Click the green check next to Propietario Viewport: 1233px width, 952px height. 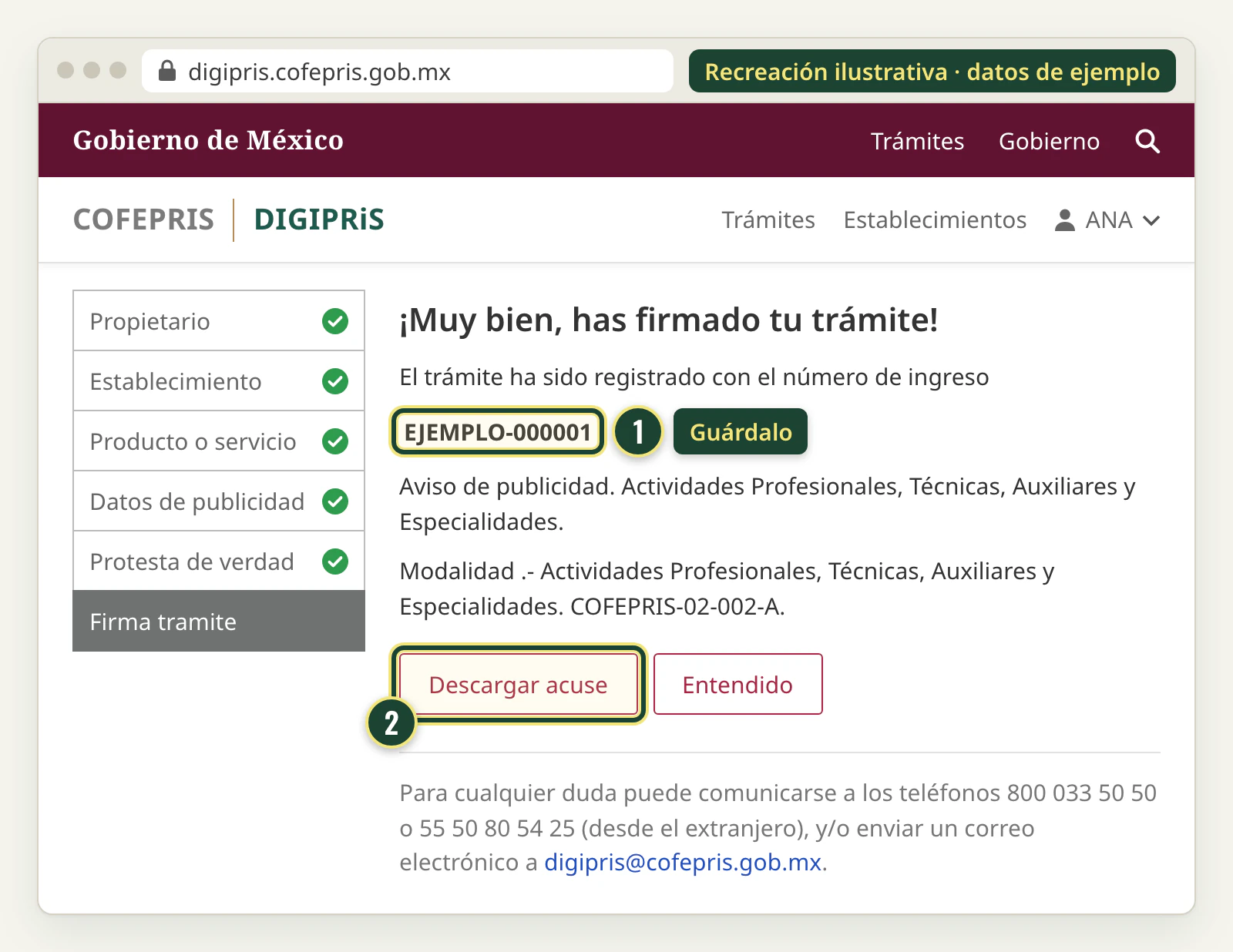(335, 321)
